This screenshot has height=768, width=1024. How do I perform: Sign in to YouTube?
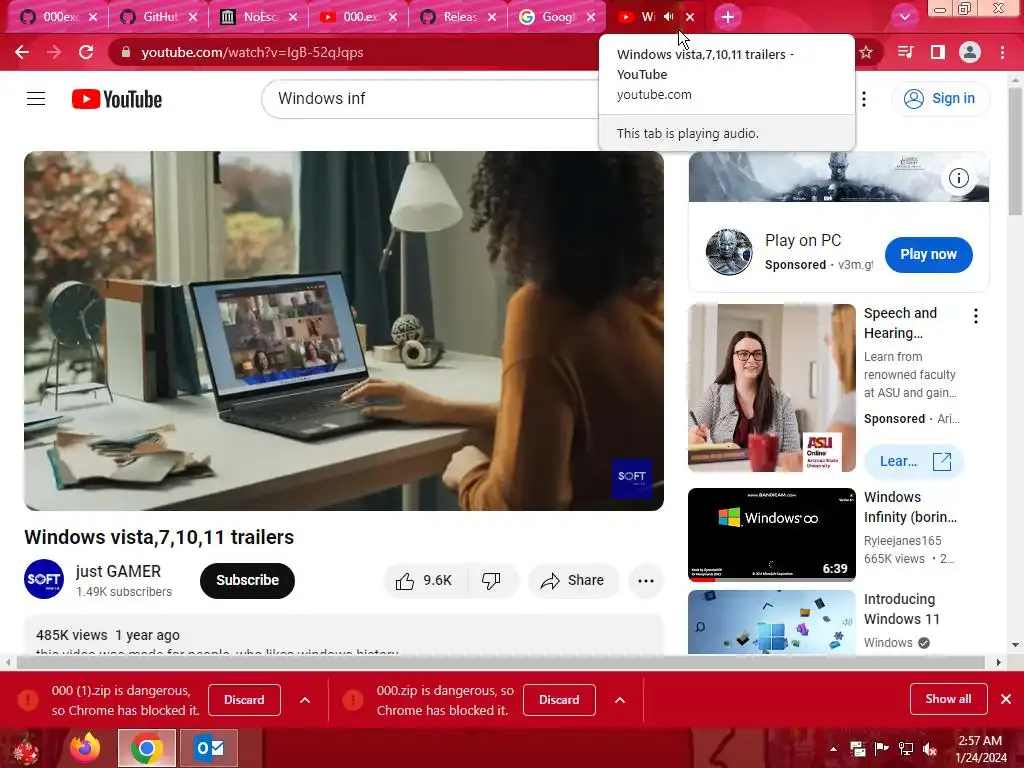(940, 99)
